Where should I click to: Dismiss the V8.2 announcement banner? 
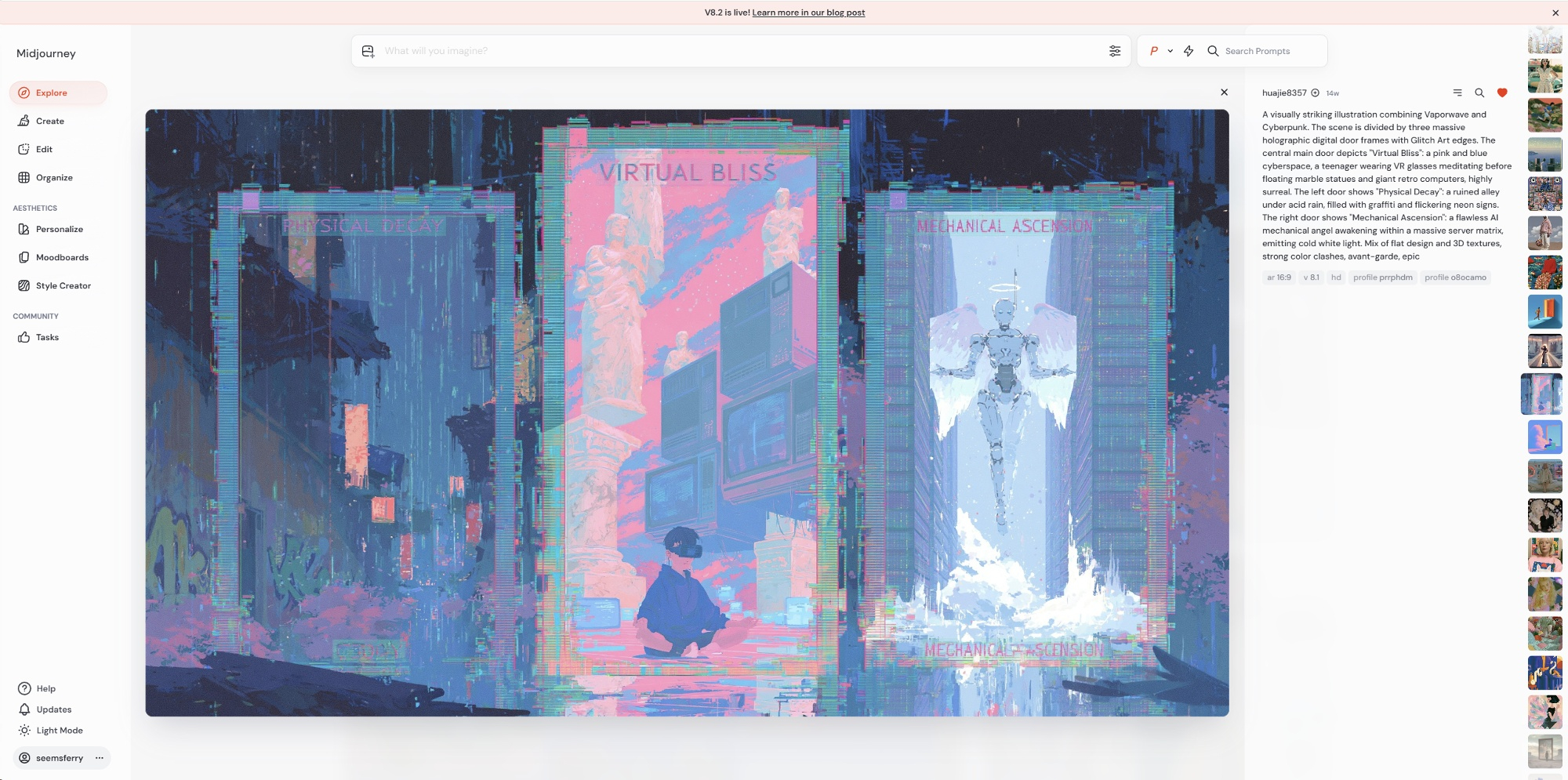pyautogui.click(x=1555, y=13)
